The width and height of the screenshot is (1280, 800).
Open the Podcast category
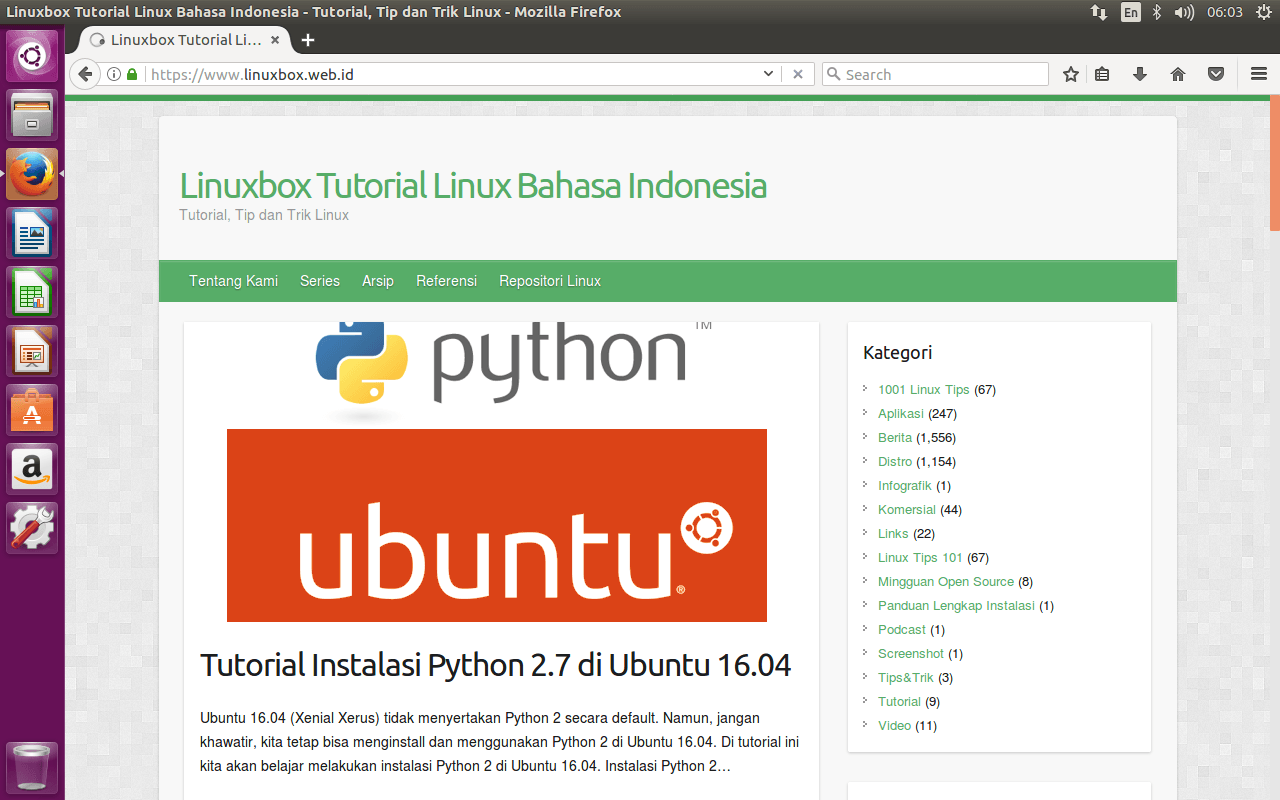click(x=902, y=630)
